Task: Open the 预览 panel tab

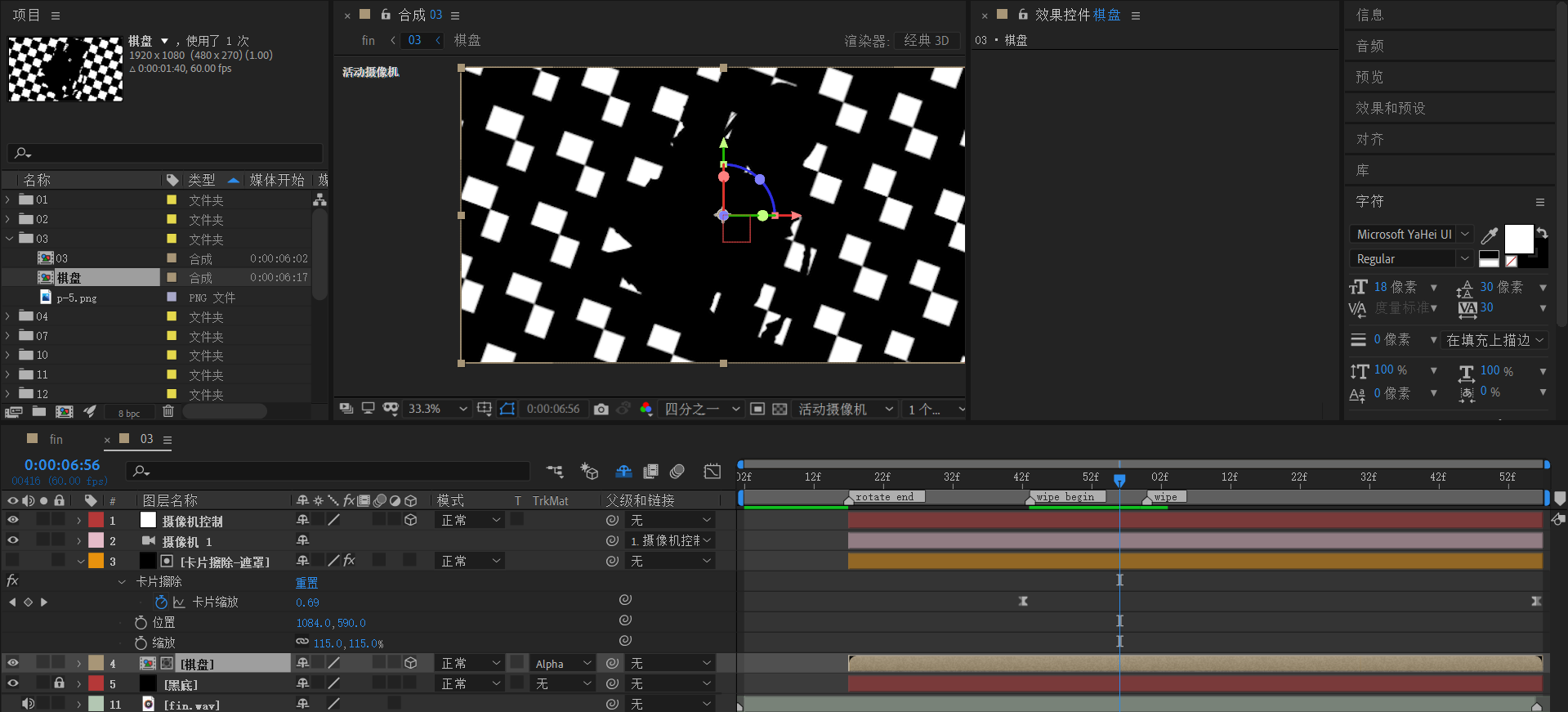Action: click(1369, 77)
